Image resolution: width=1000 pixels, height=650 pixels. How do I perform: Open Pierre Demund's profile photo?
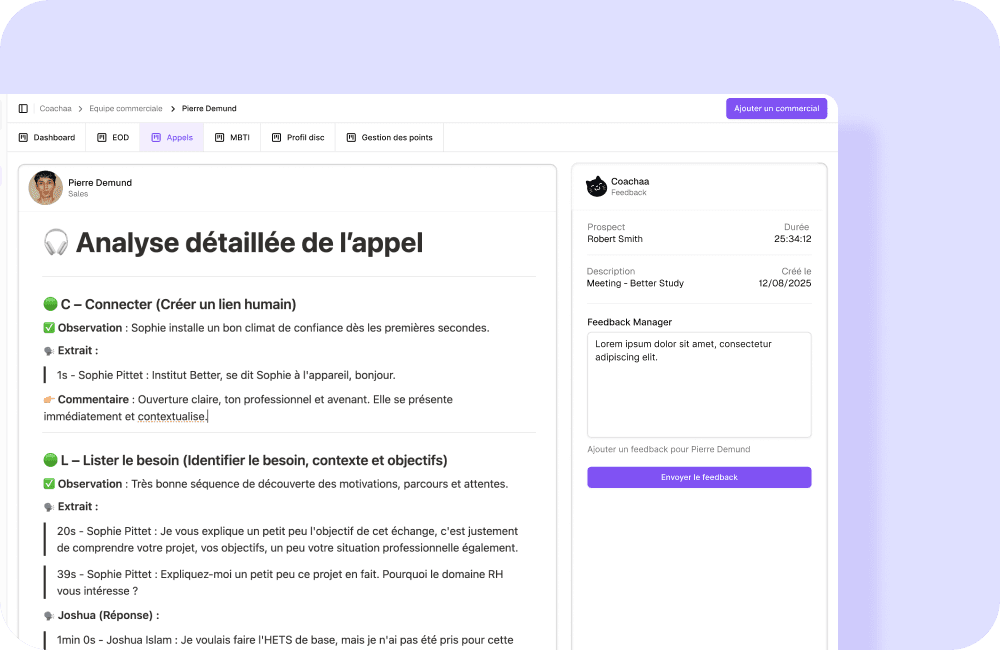click(x=46, y=187)
